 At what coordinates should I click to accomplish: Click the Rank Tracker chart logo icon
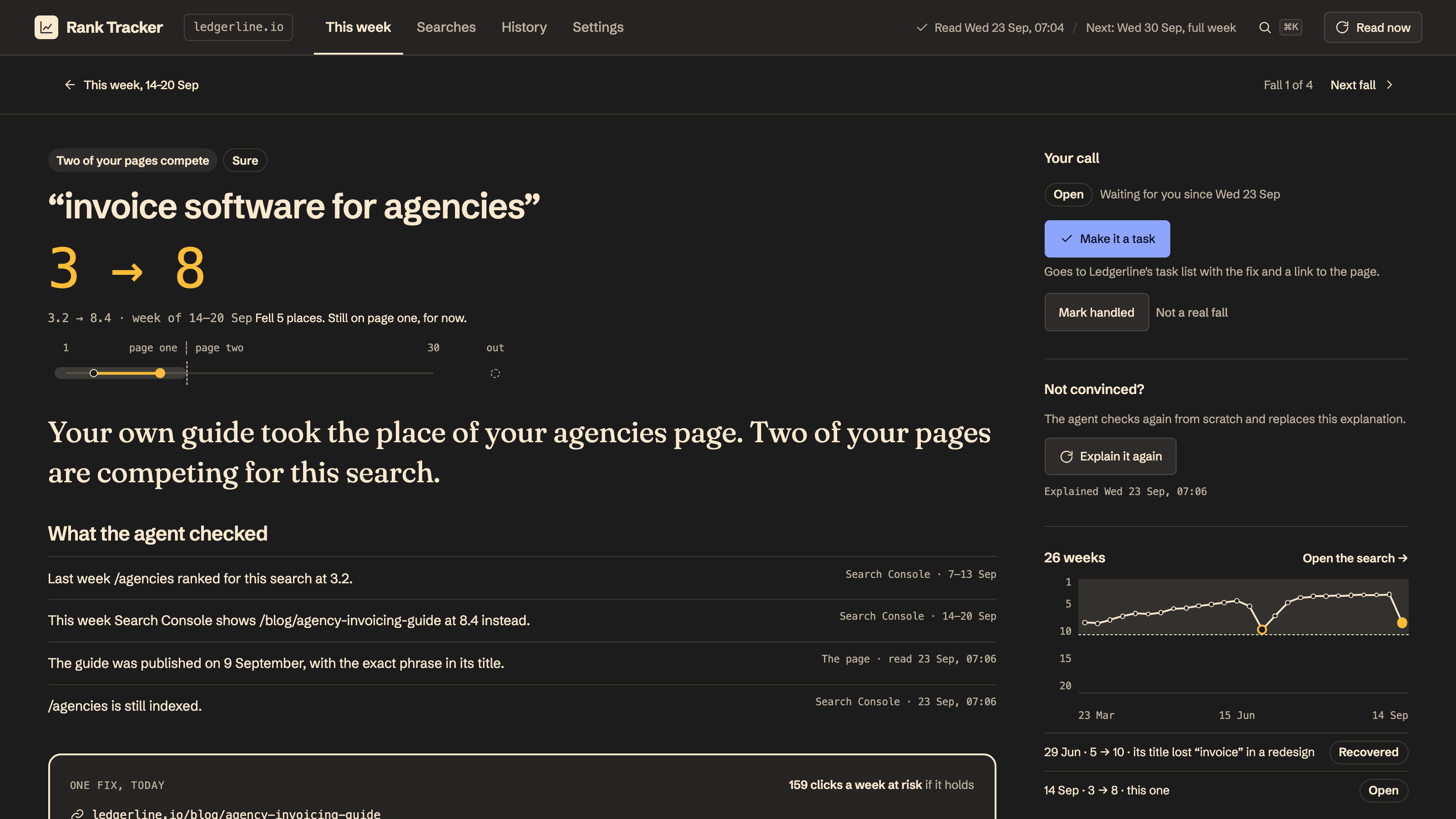click(46, 27)
